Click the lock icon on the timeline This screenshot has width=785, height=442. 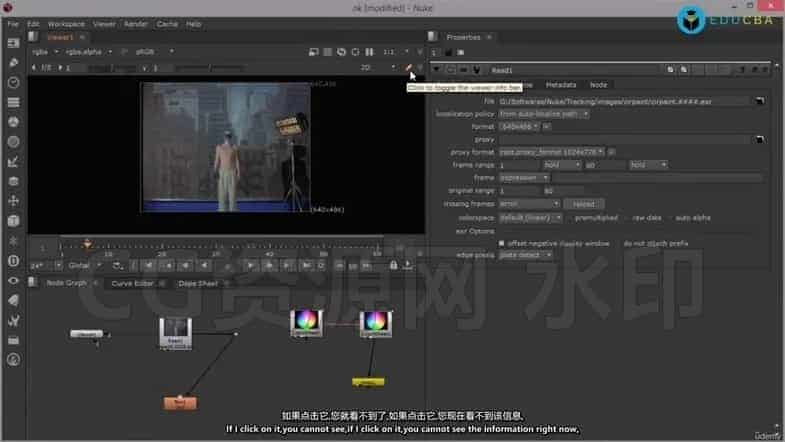394,265
